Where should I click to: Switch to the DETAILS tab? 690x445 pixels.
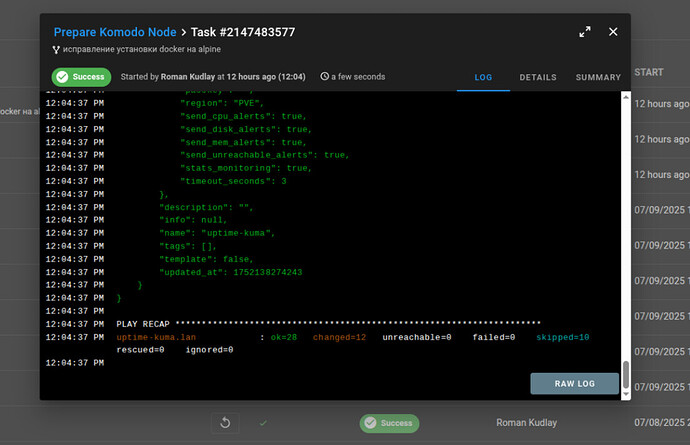pos(538,77)
